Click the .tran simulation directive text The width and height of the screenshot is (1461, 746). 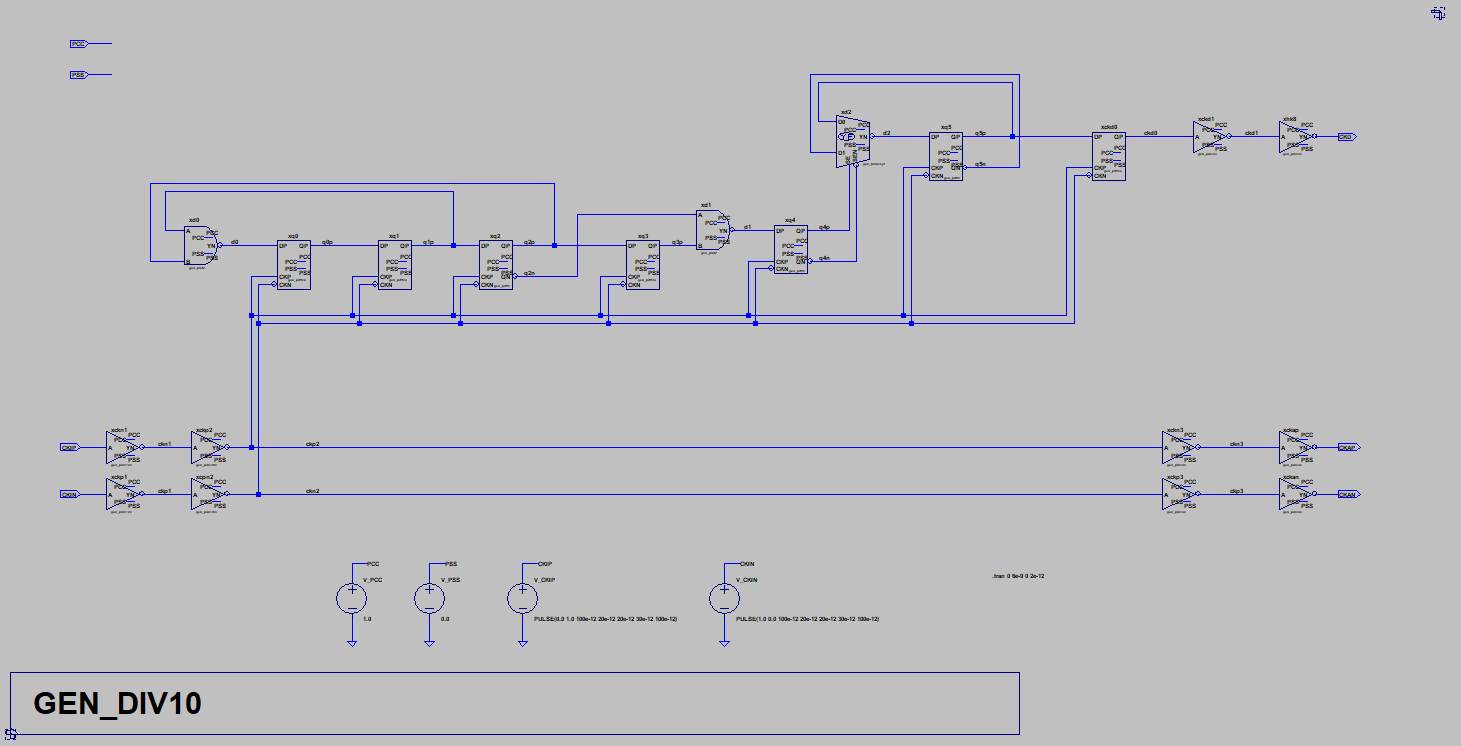1017,576
